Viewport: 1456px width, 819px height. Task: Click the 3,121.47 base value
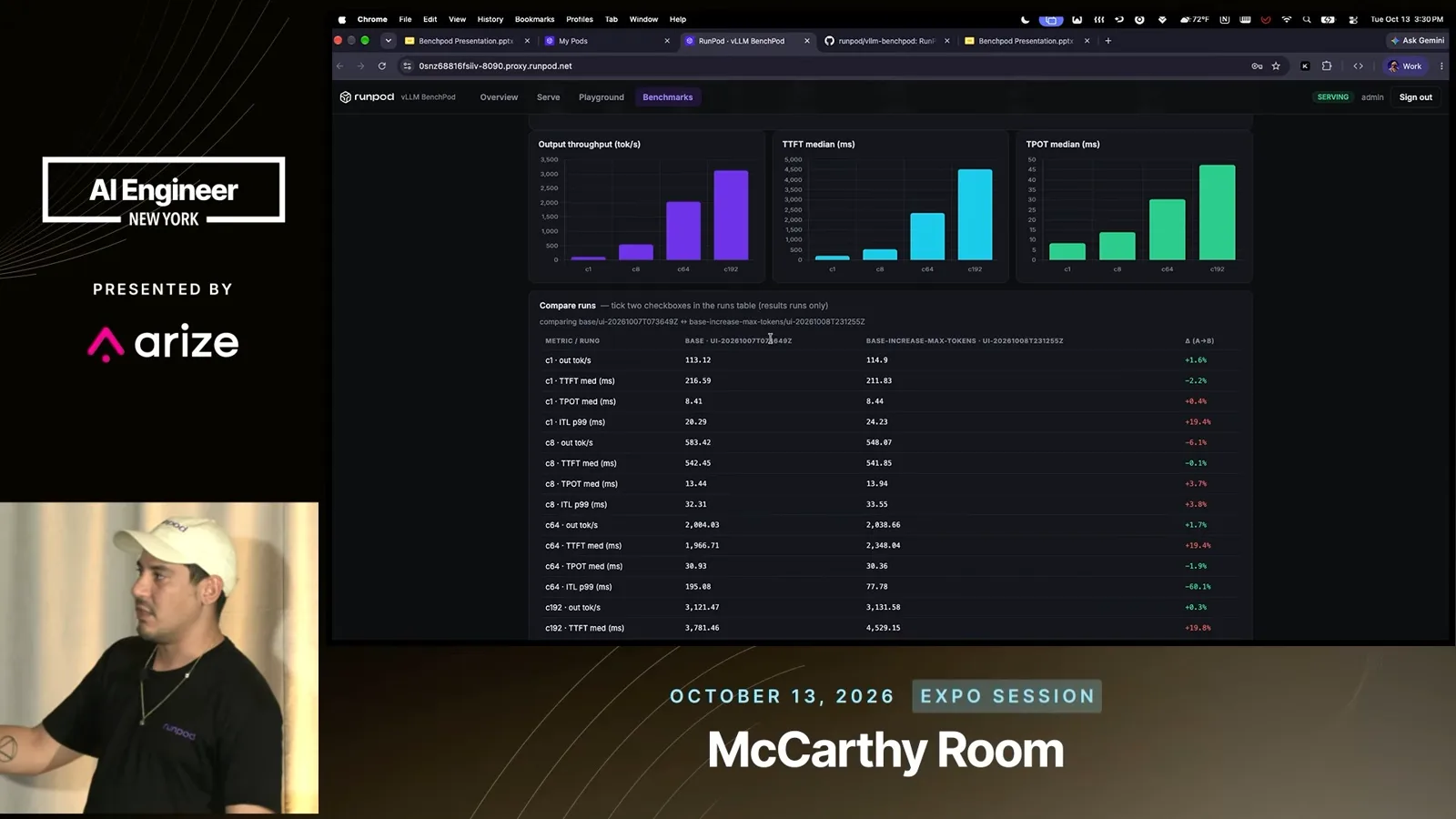[702, 608]
